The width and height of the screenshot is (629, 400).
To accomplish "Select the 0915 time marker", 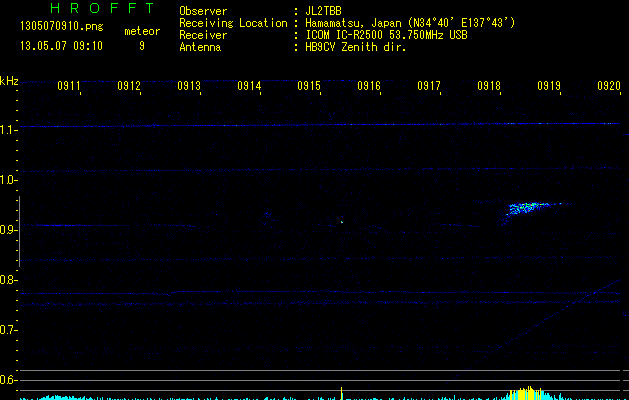I will pyautogui.click(x=309, y=87).
